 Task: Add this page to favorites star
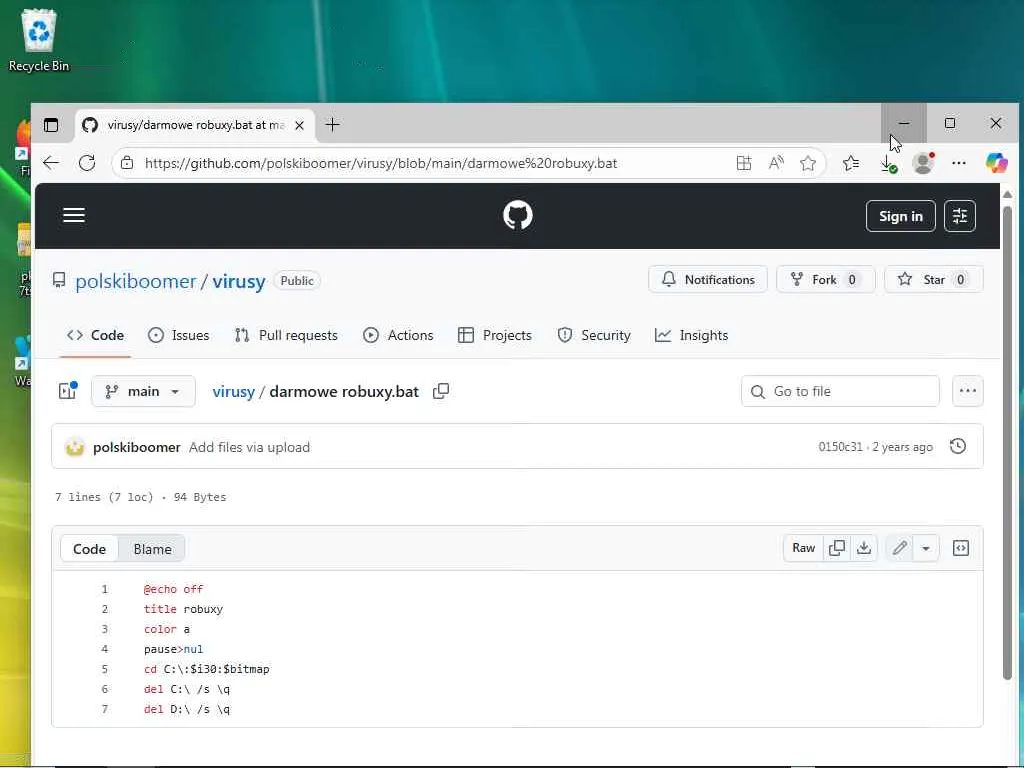click(x=808, y=163)
